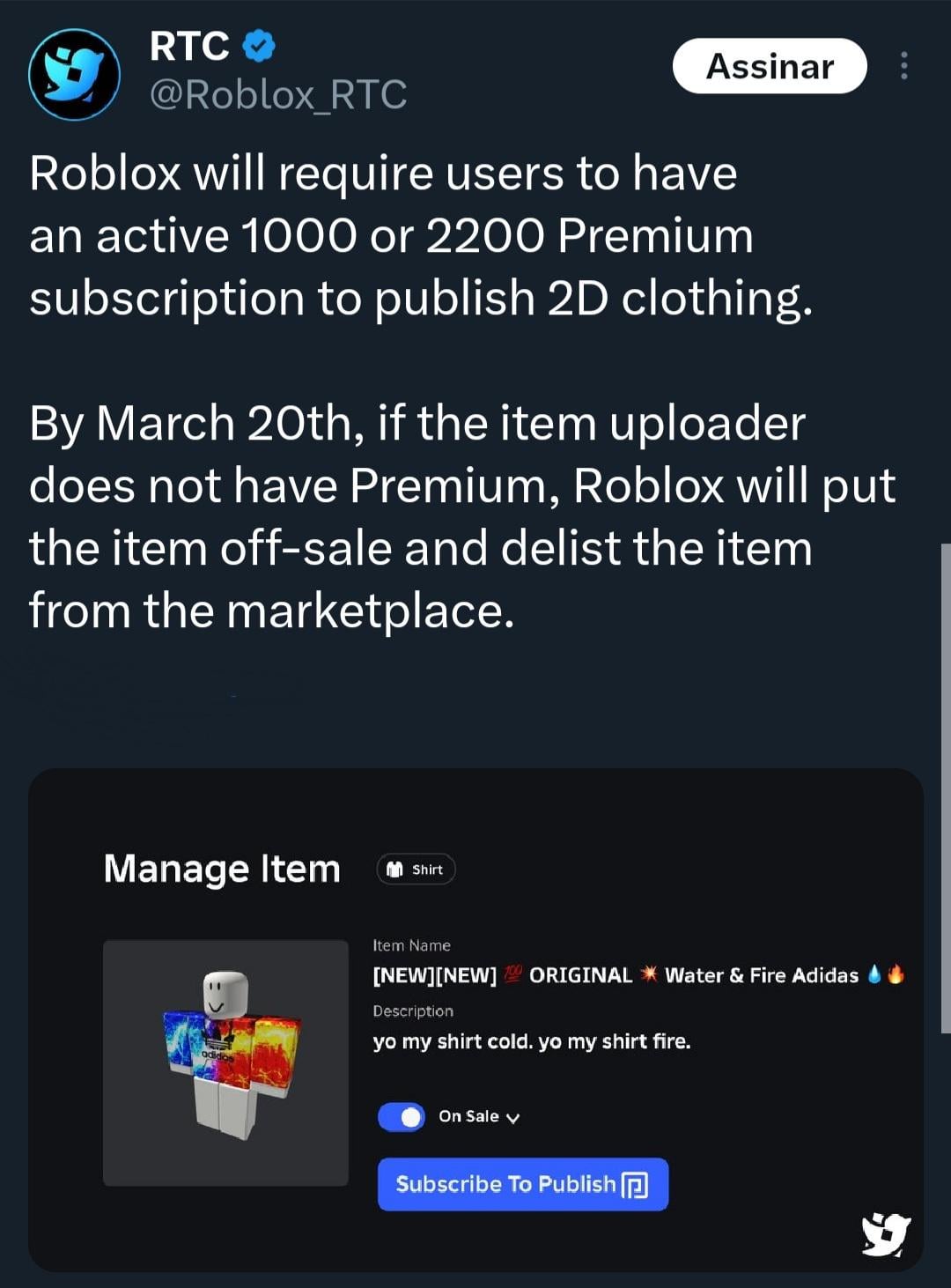Click the water droplet emoji in item name

coord(874,974)
